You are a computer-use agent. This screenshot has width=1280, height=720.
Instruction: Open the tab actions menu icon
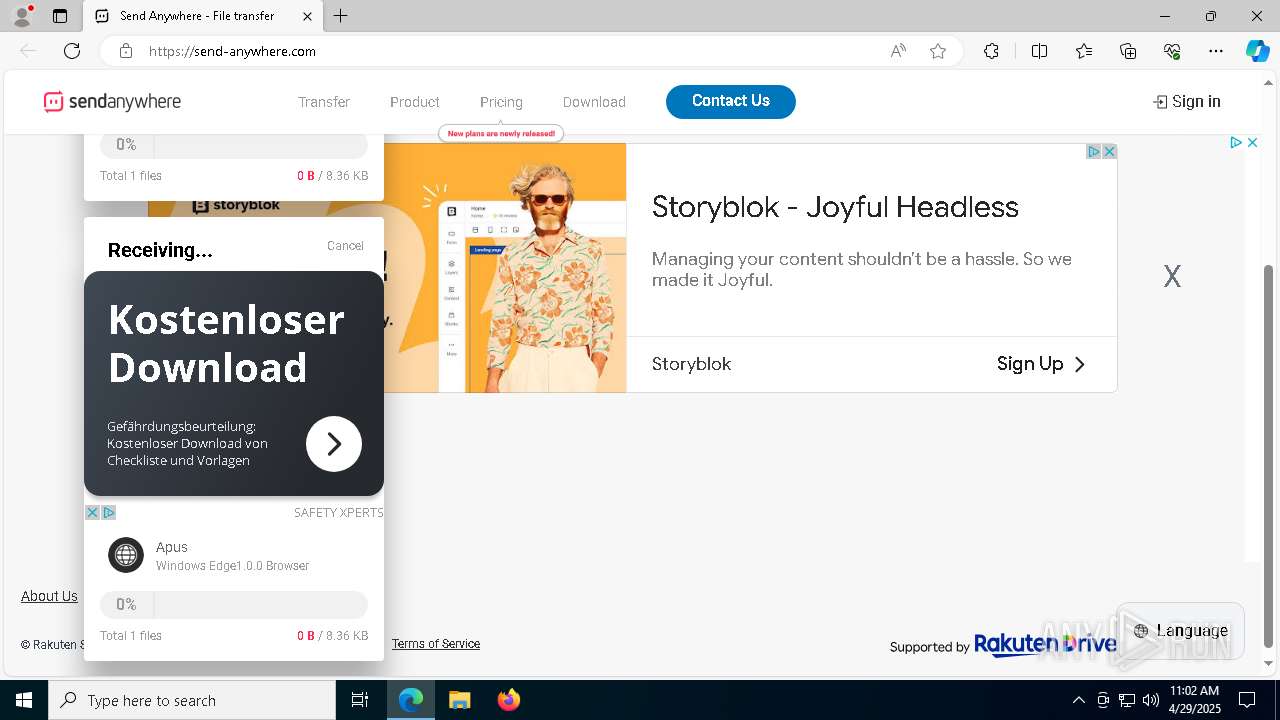click(x=60, y=16)
